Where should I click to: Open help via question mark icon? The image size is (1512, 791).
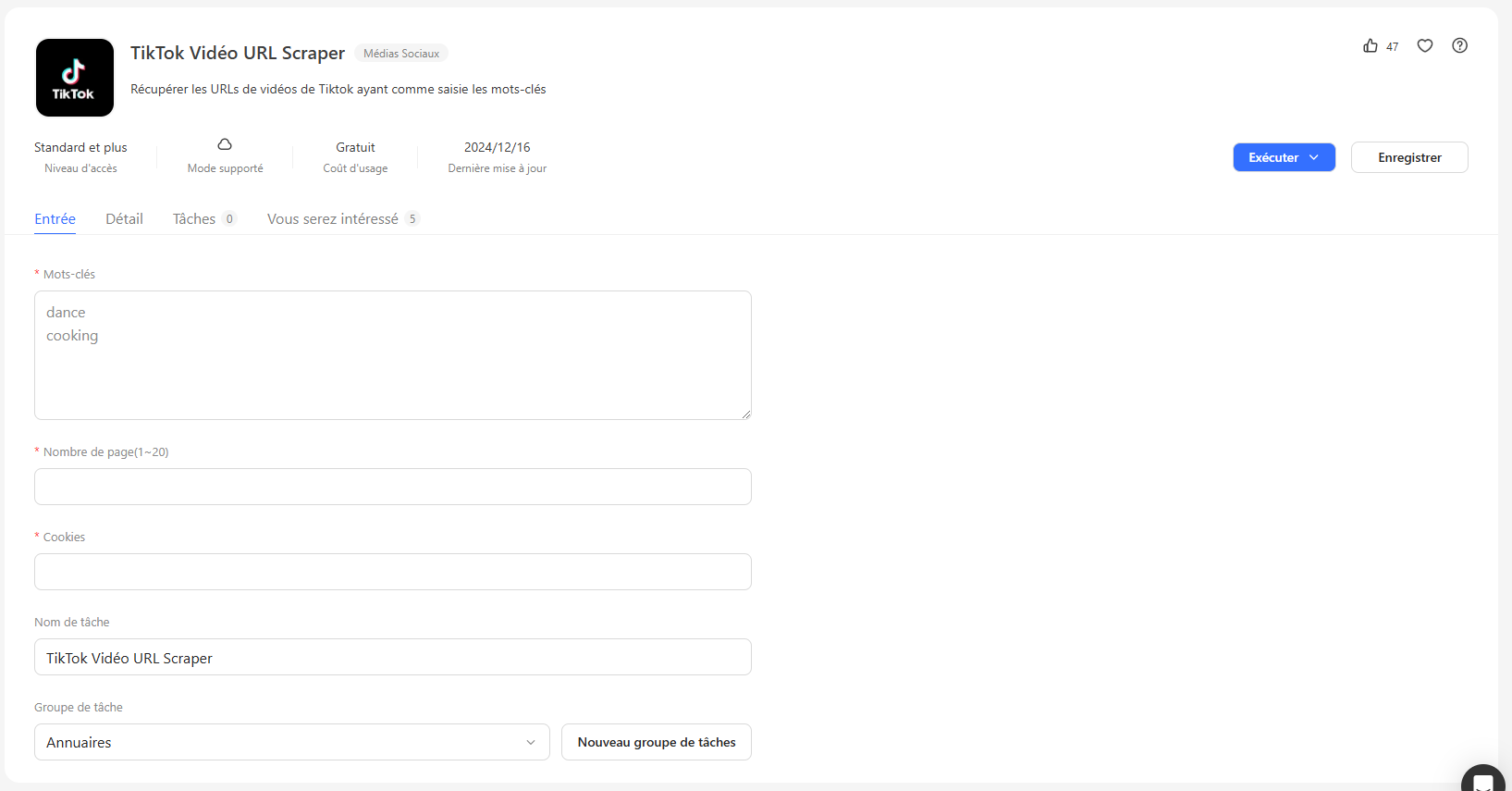click(1459, 45)
